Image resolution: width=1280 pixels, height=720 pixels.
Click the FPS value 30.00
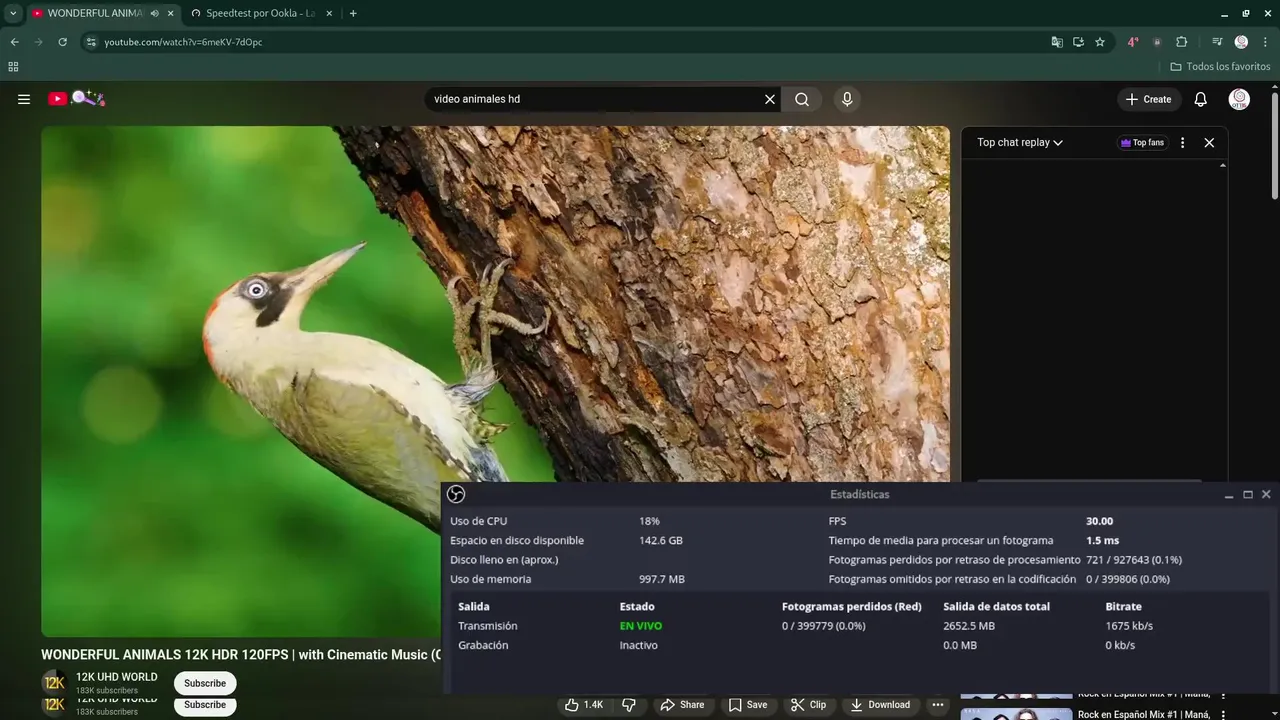point(1099,521)
